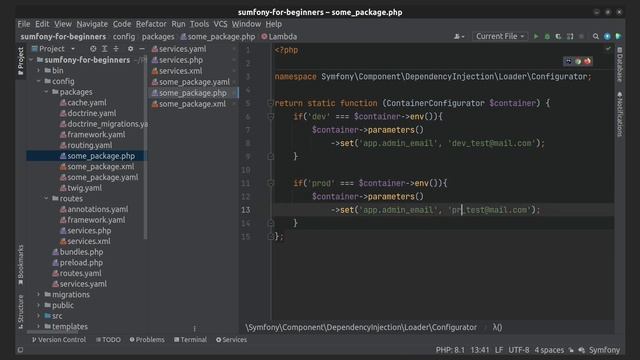Viewport: 640px width, 360px height.
Task: Collapse the routes folder in the tree
Action: click(47, 198)
